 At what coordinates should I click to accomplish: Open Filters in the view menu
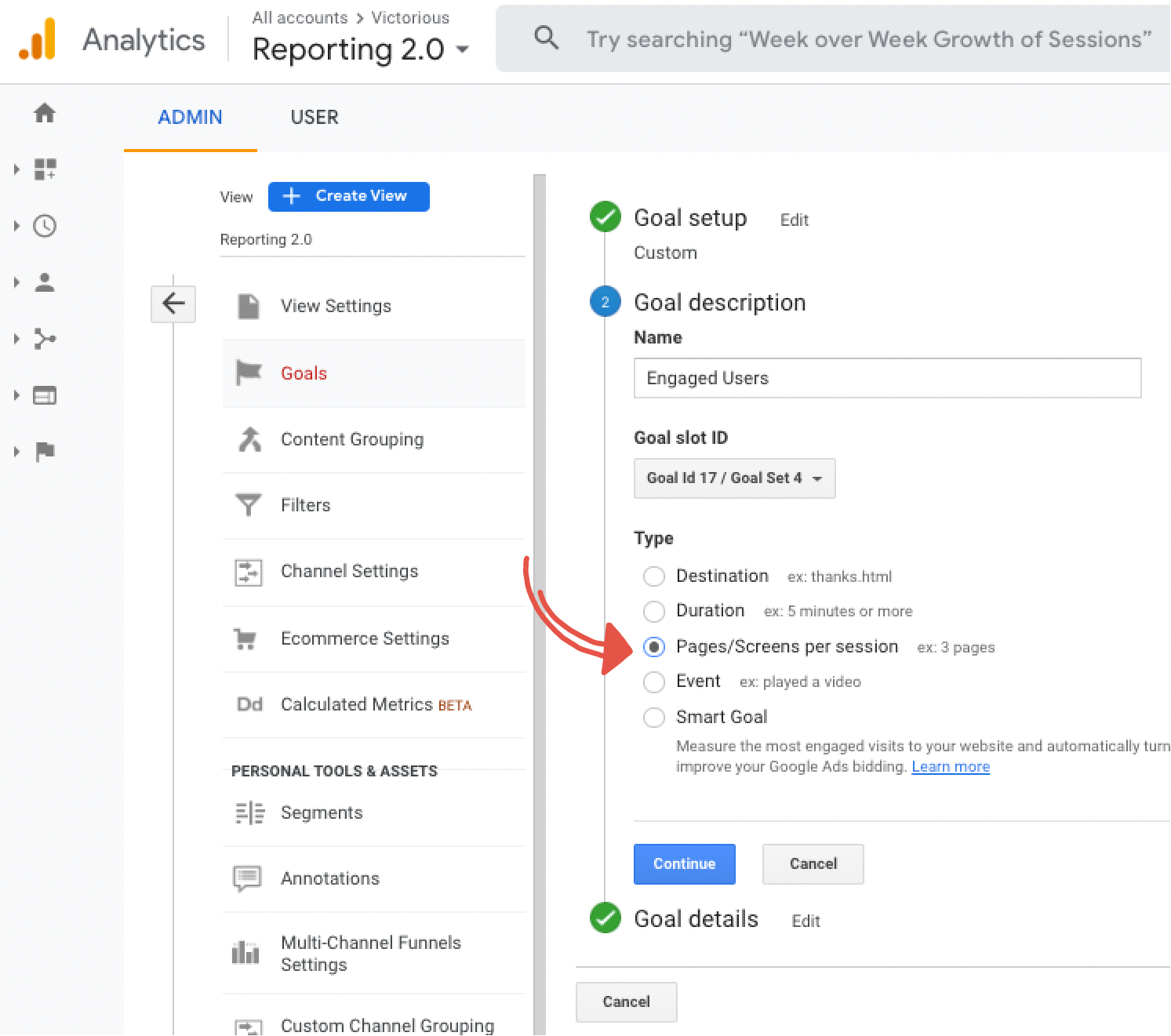pyautogui.click(x=305, y=505)
